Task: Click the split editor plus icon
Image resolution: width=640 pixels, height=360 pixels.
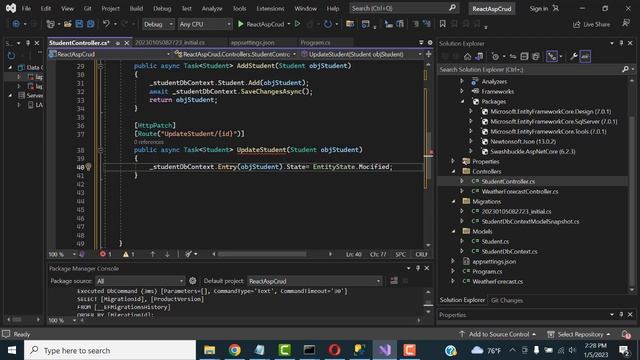Action: tap(429, 54)
